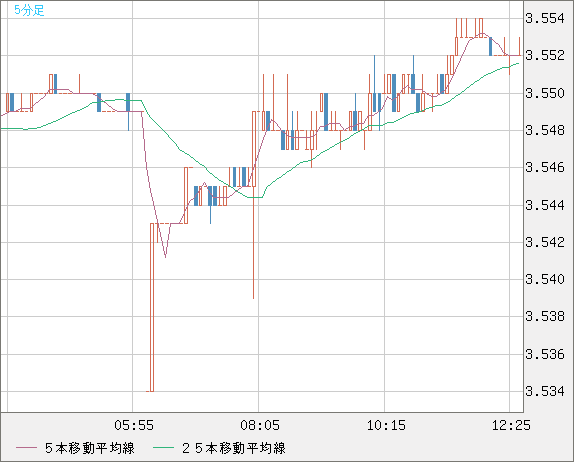The width and height of the screenshot is (574, 462).
Task: Click the 3.548 price axis label
Action: (x=545, y=130)
